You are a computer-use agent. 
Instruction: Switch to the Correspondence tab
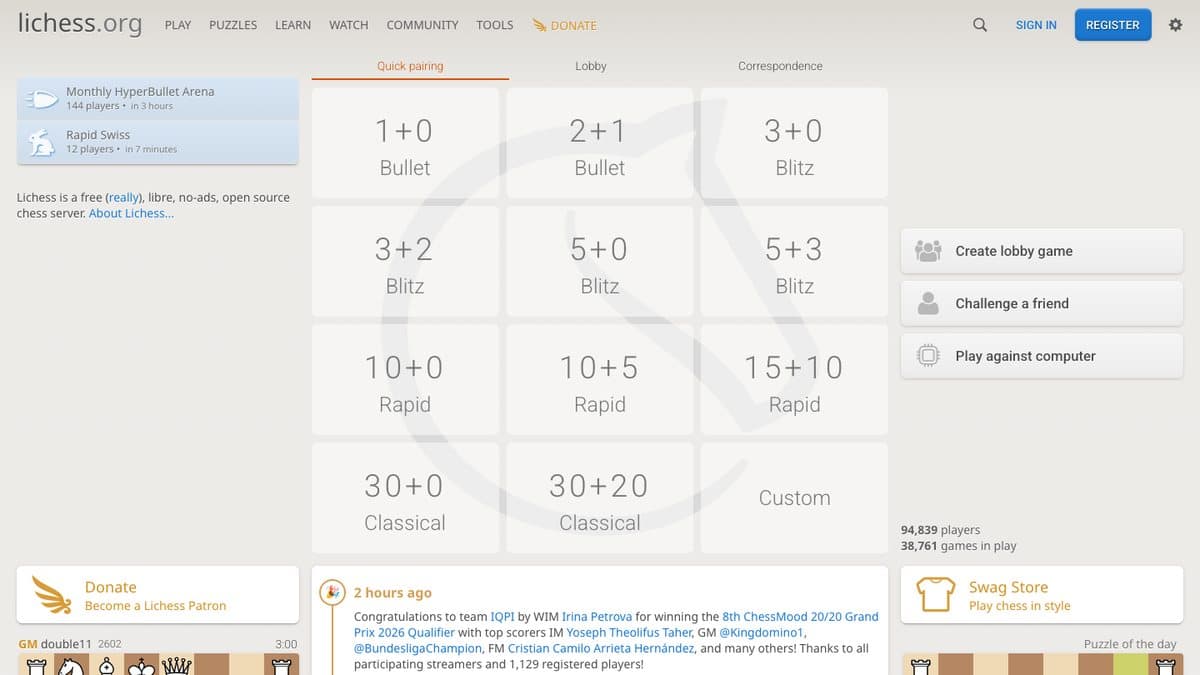click(780, 66)
